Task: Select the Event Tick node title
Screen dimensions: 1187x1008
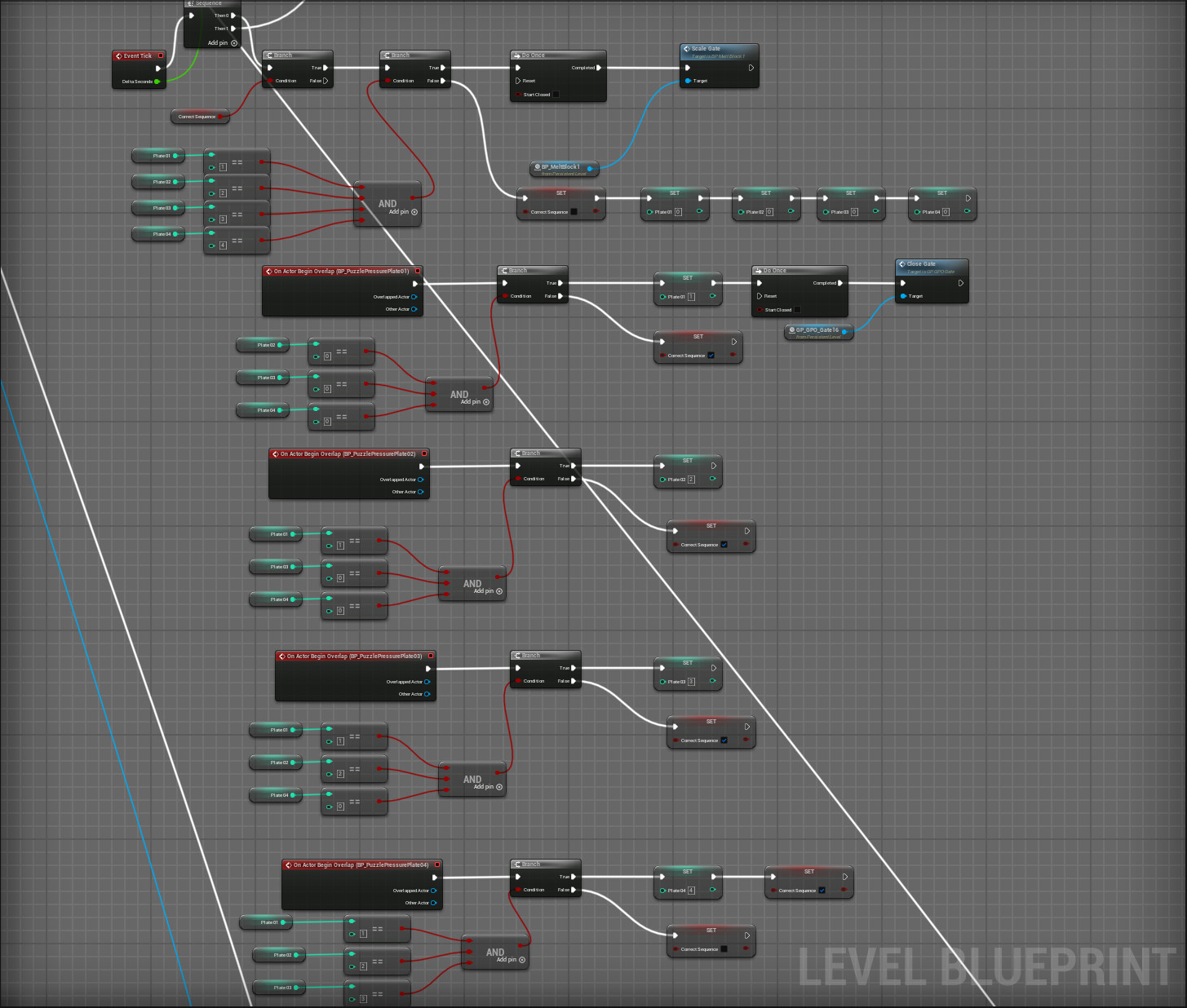Action: (138, 56)
